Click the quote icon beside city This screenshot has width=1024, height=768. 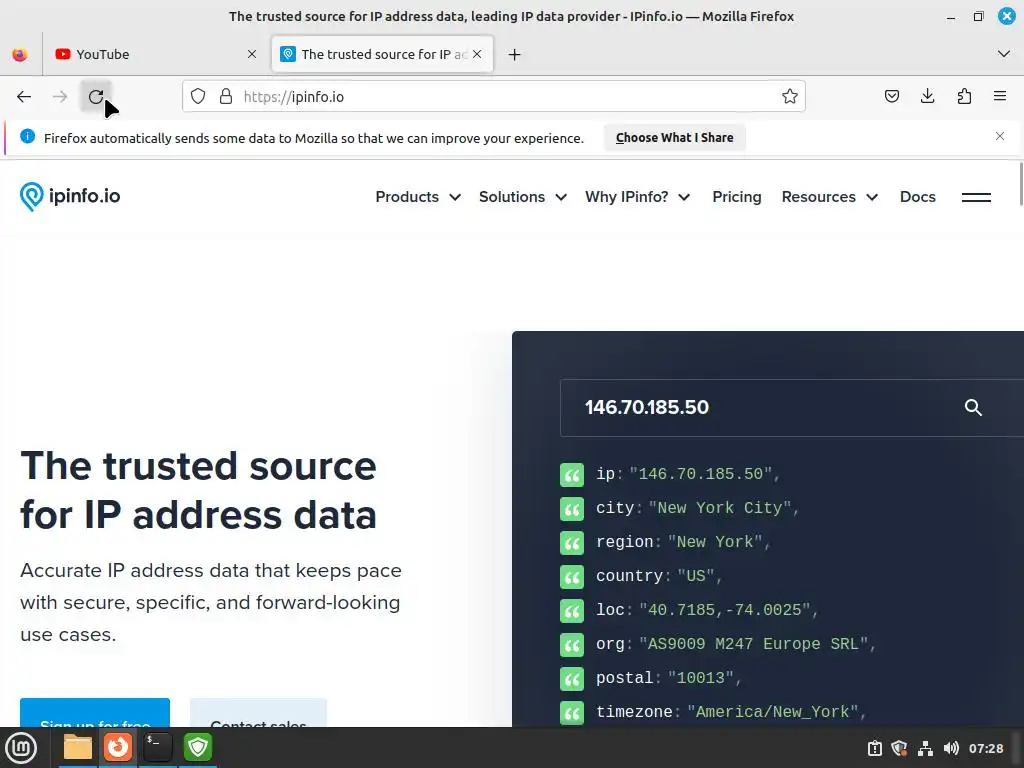tap(571, 509)
